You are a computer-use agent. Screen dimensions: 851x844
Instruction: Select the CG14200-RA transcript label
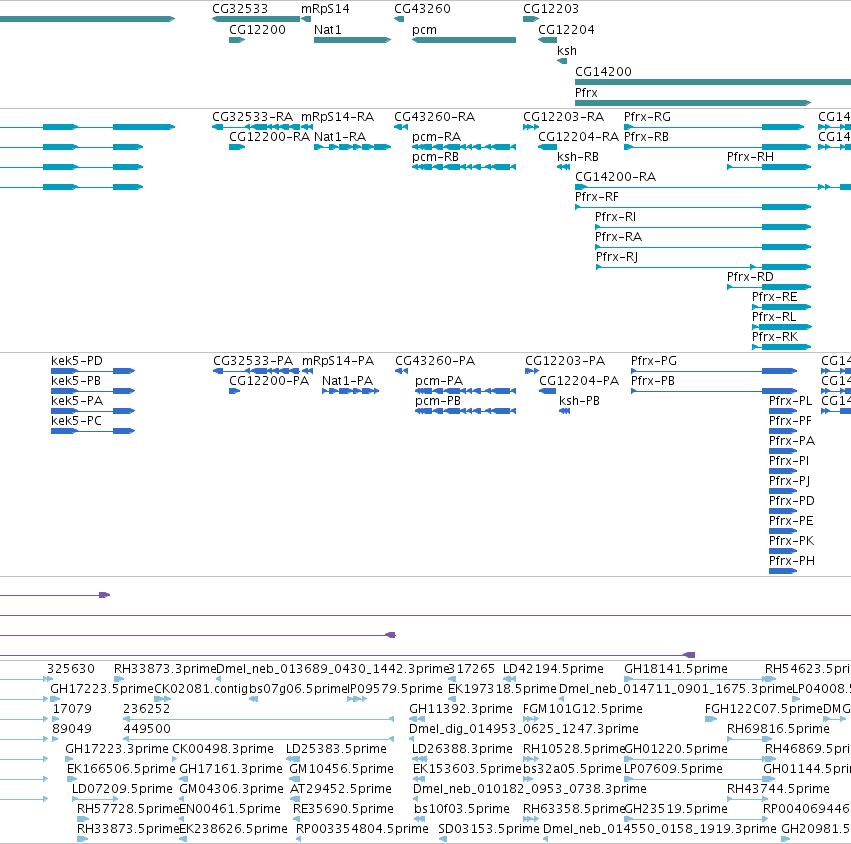click(x=615, y=176)
